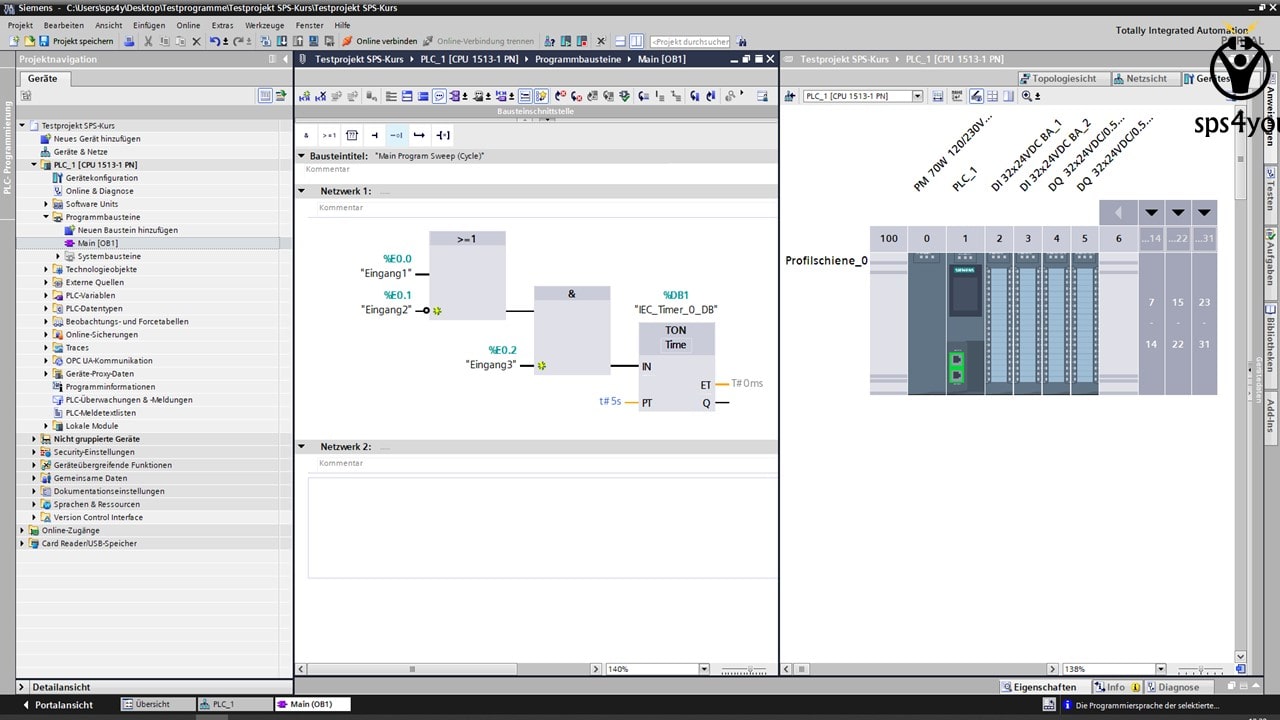
Task: Click the Projekt speichern toolbar button
Action: point(76,41)
